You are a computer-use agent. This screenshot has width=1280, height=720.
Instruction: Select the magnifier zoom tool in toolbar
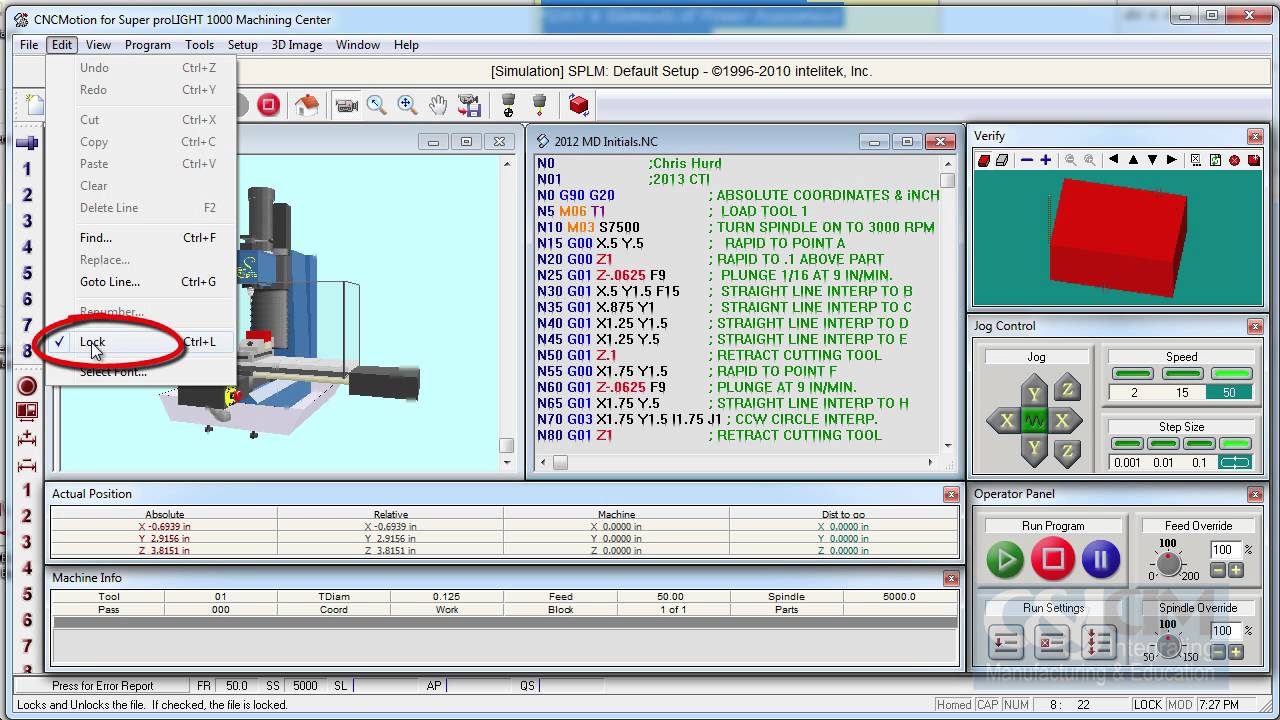tap(376, 104)
